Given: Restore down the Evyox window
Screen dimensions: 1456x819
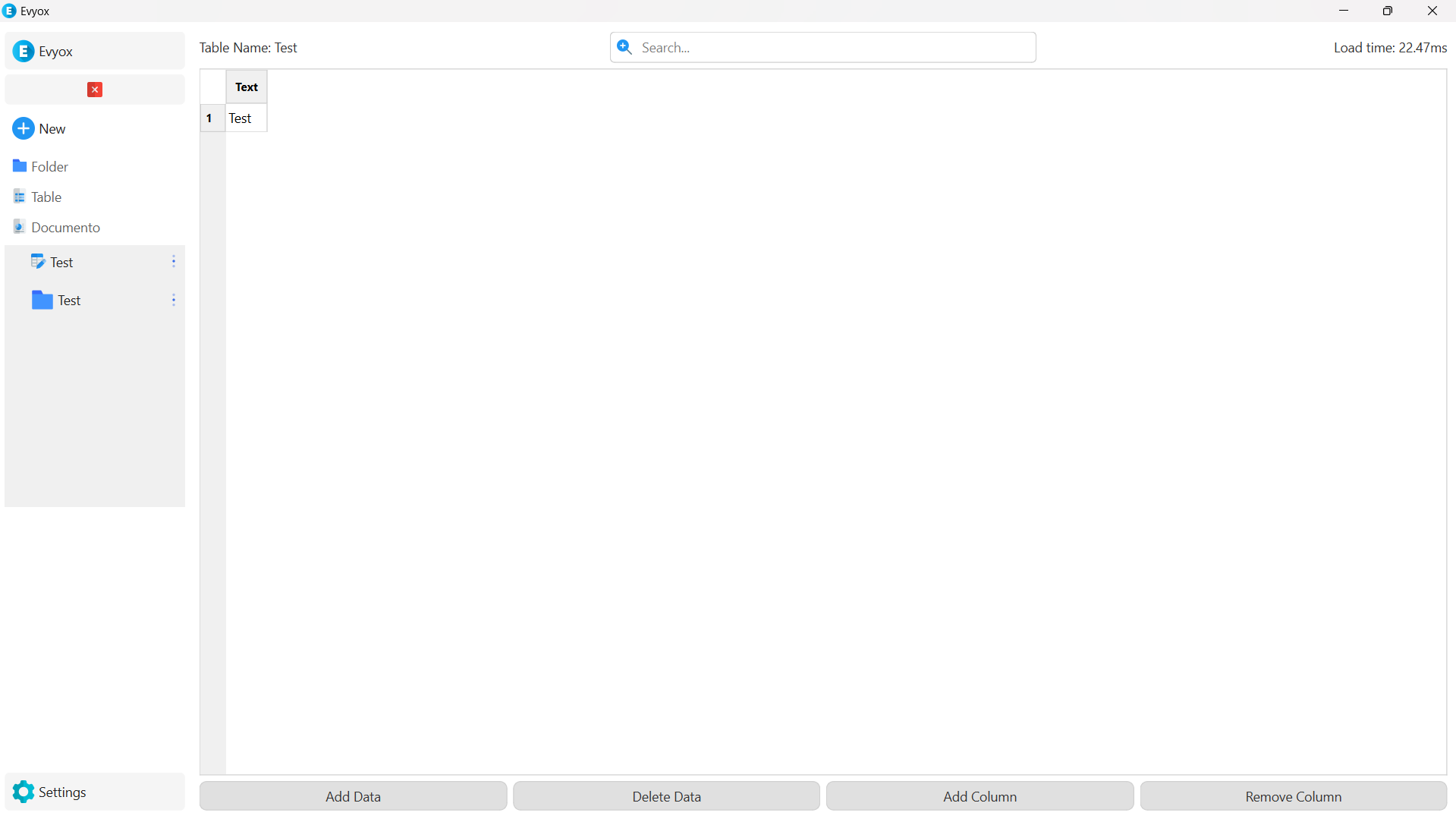Looking at the screenshot, I should [x=1388, y=11].
